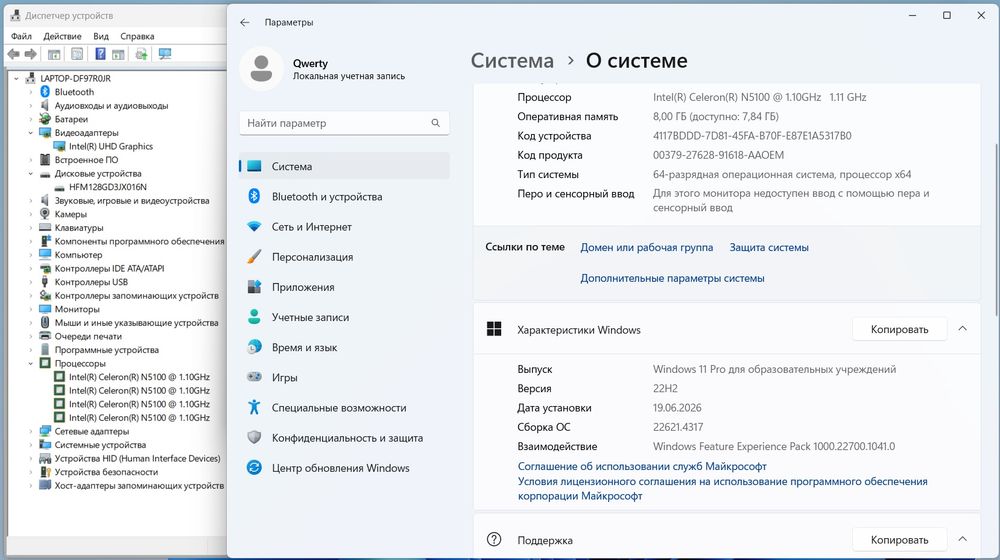Collapse the Поддержка section chevron
1000x560 pixels.
(x=962, y=540)
